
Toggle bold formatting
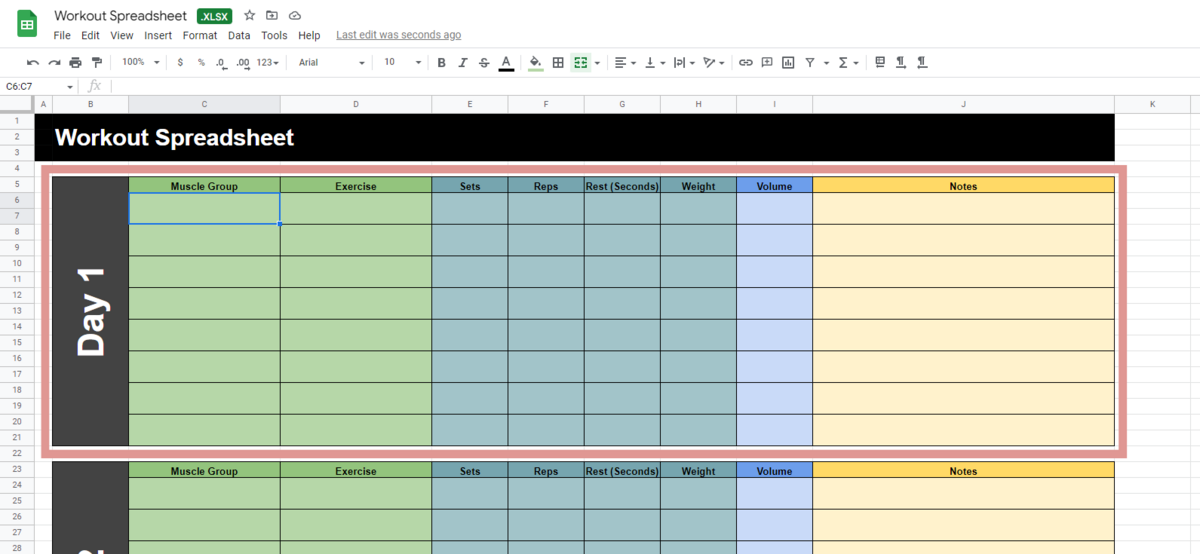coord(441,62)
